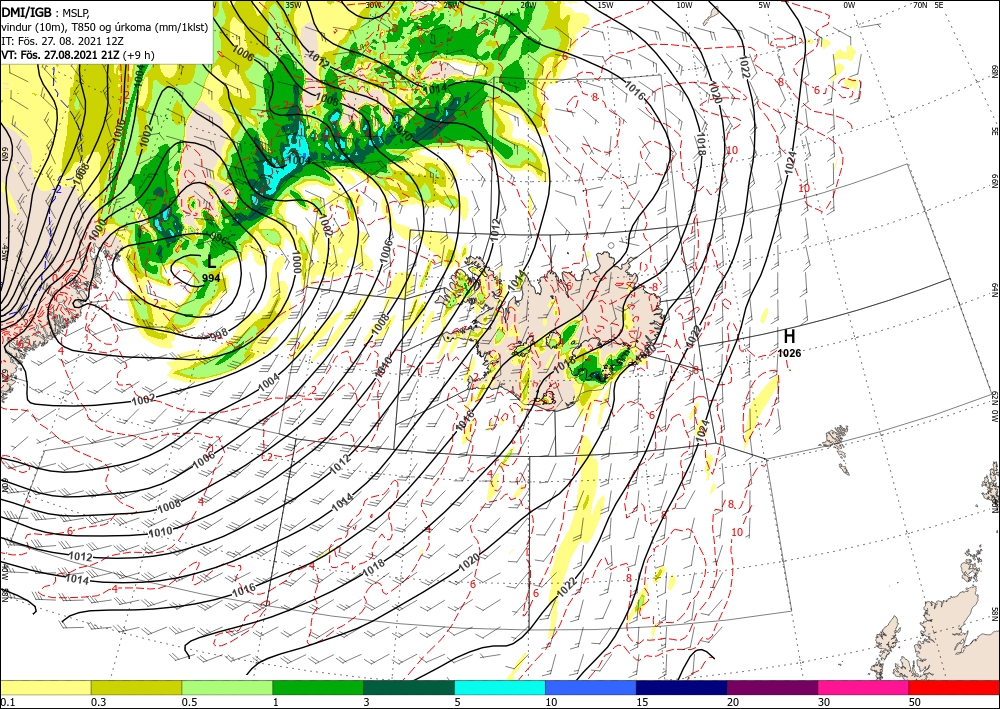Image resolution: width=1000 pixels, height=709 pixels.
Task: Click the '5W' longitude label
Action: click(x=765, y=5)
